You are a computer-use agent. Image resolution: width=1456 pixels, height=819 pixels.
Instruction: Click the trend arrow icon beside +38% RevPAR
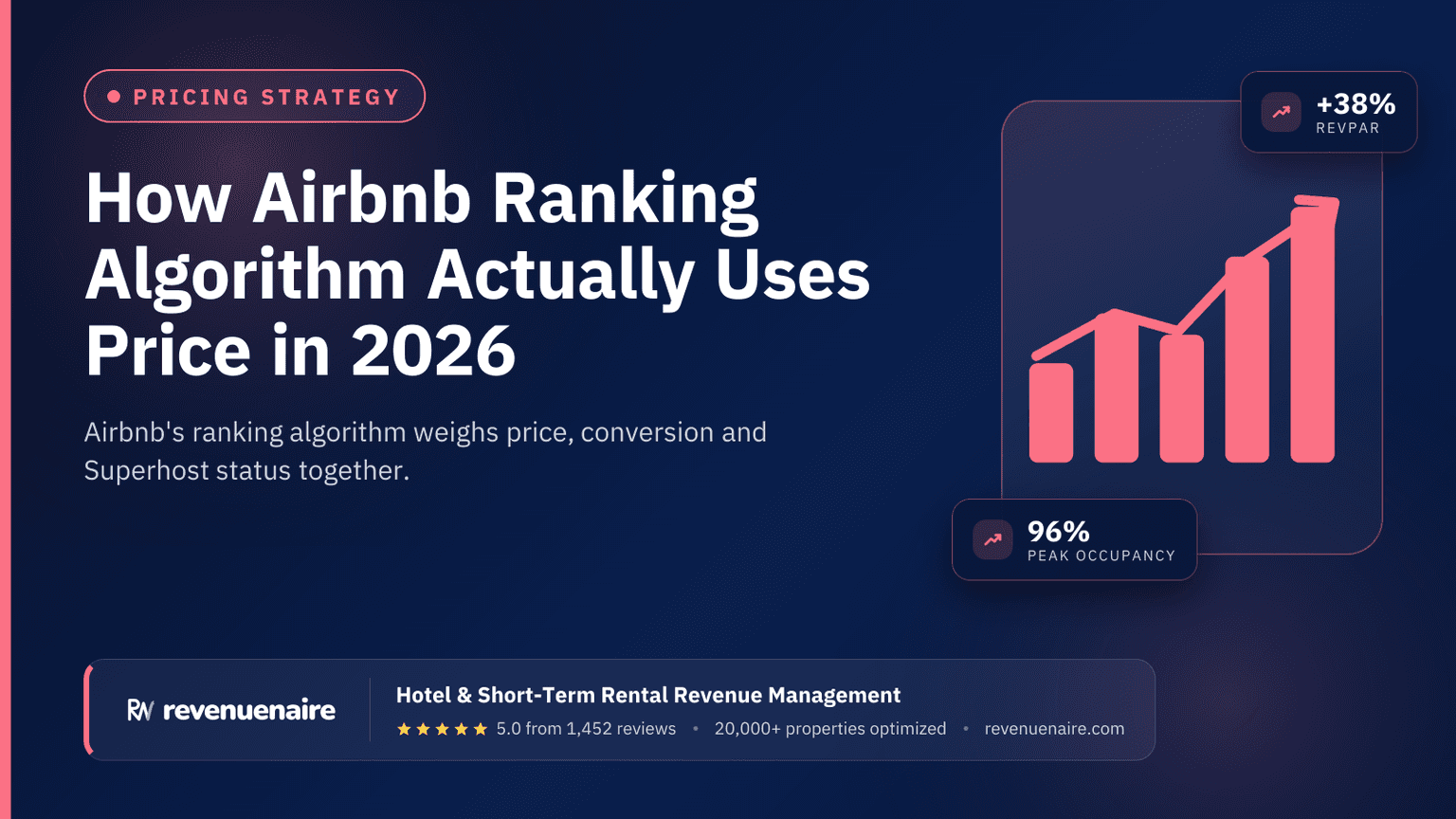[1281, 112]
